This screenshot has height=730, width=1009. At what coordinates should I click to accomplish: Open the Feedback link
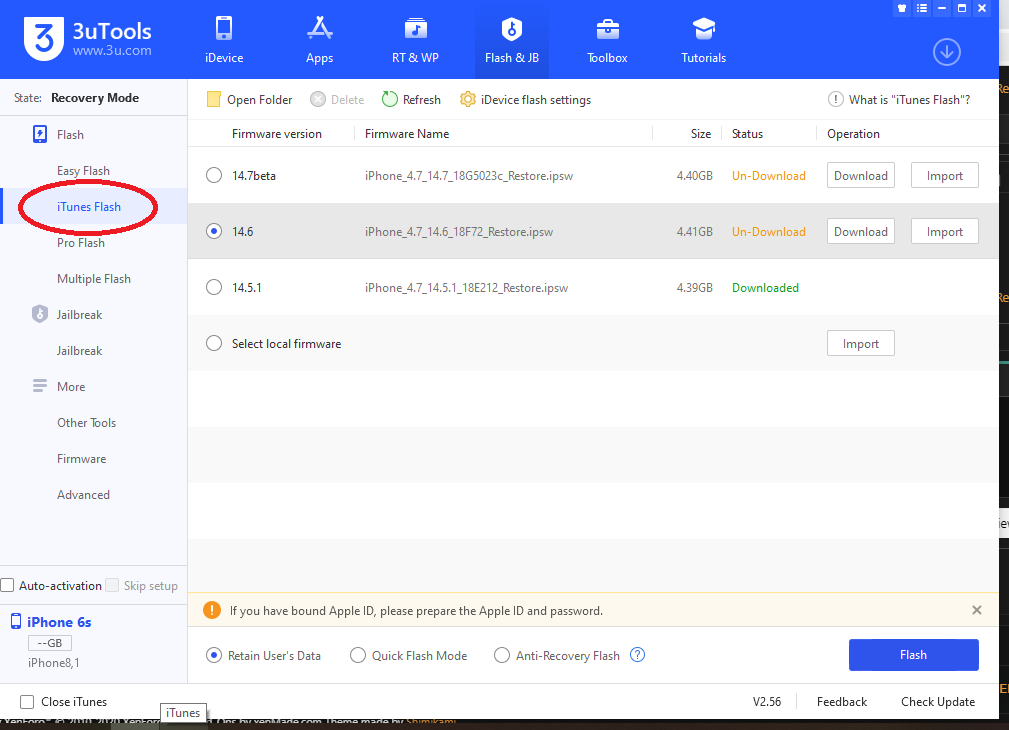coord(842,702)
